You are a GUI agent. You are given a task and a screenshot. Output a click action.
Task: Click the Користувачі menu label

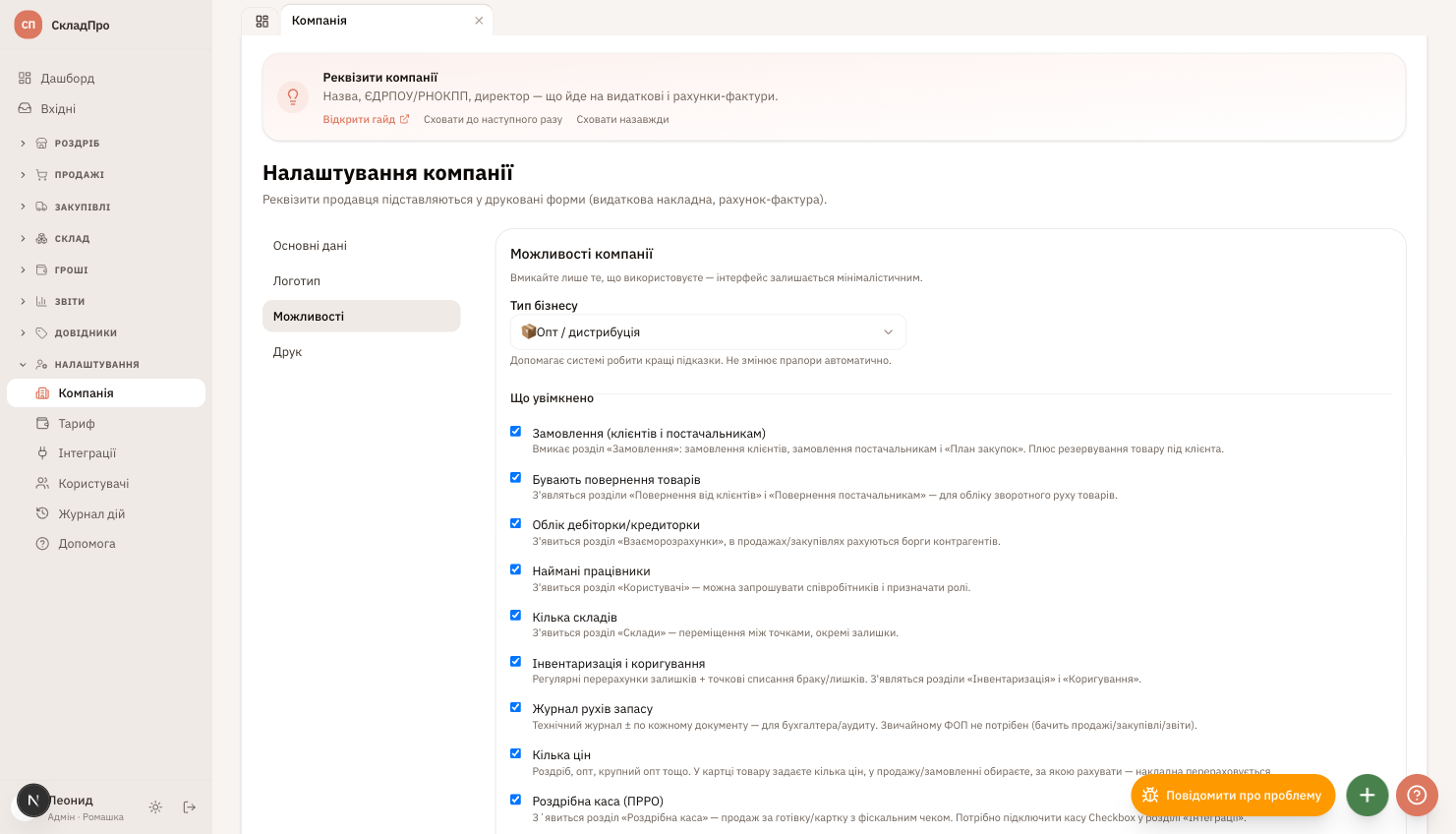pos(93,484)
